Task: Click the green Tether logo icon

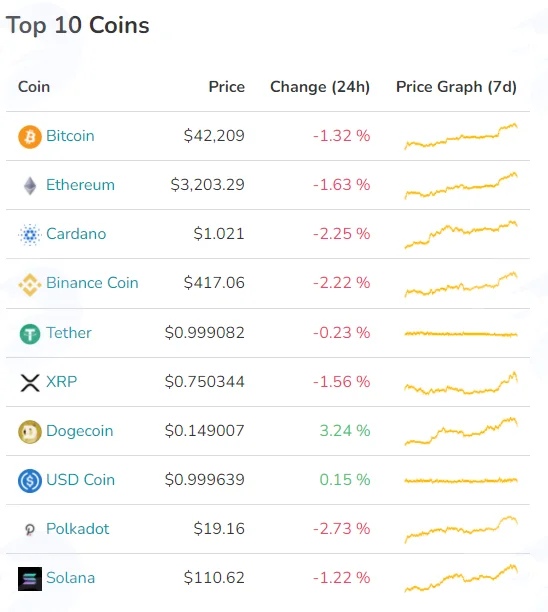Action: click(30, 334)
